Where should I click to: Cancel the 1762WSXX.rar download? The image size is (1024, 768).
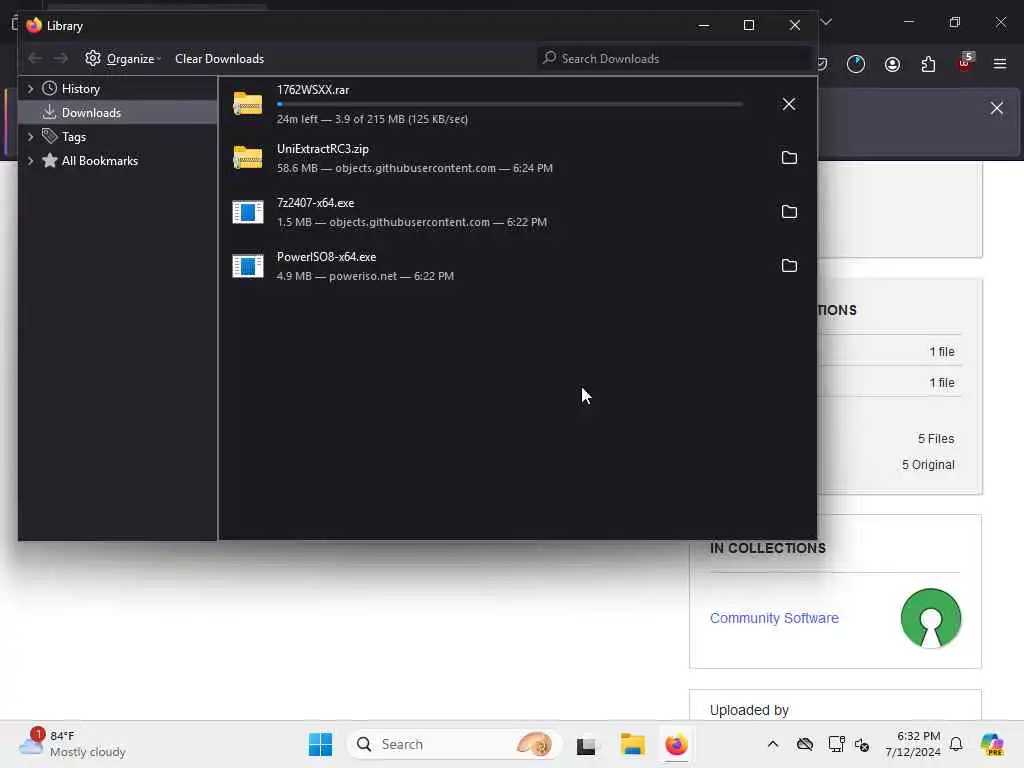tap(789, 104)
